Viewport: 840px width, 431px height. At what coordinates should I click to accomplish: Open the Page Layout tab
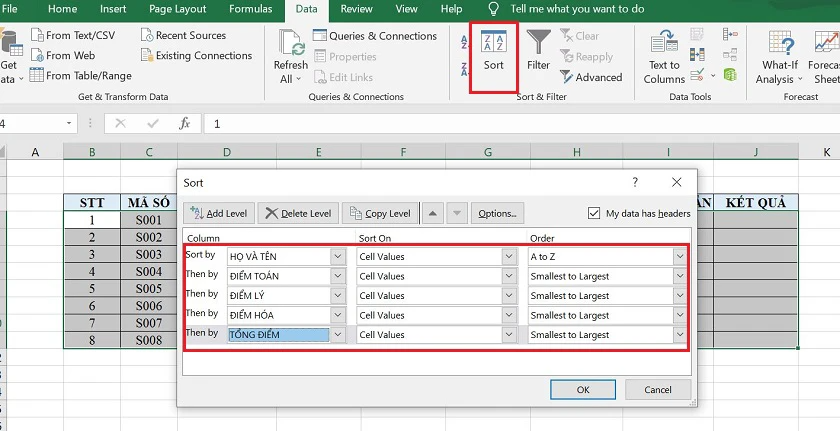177,9
